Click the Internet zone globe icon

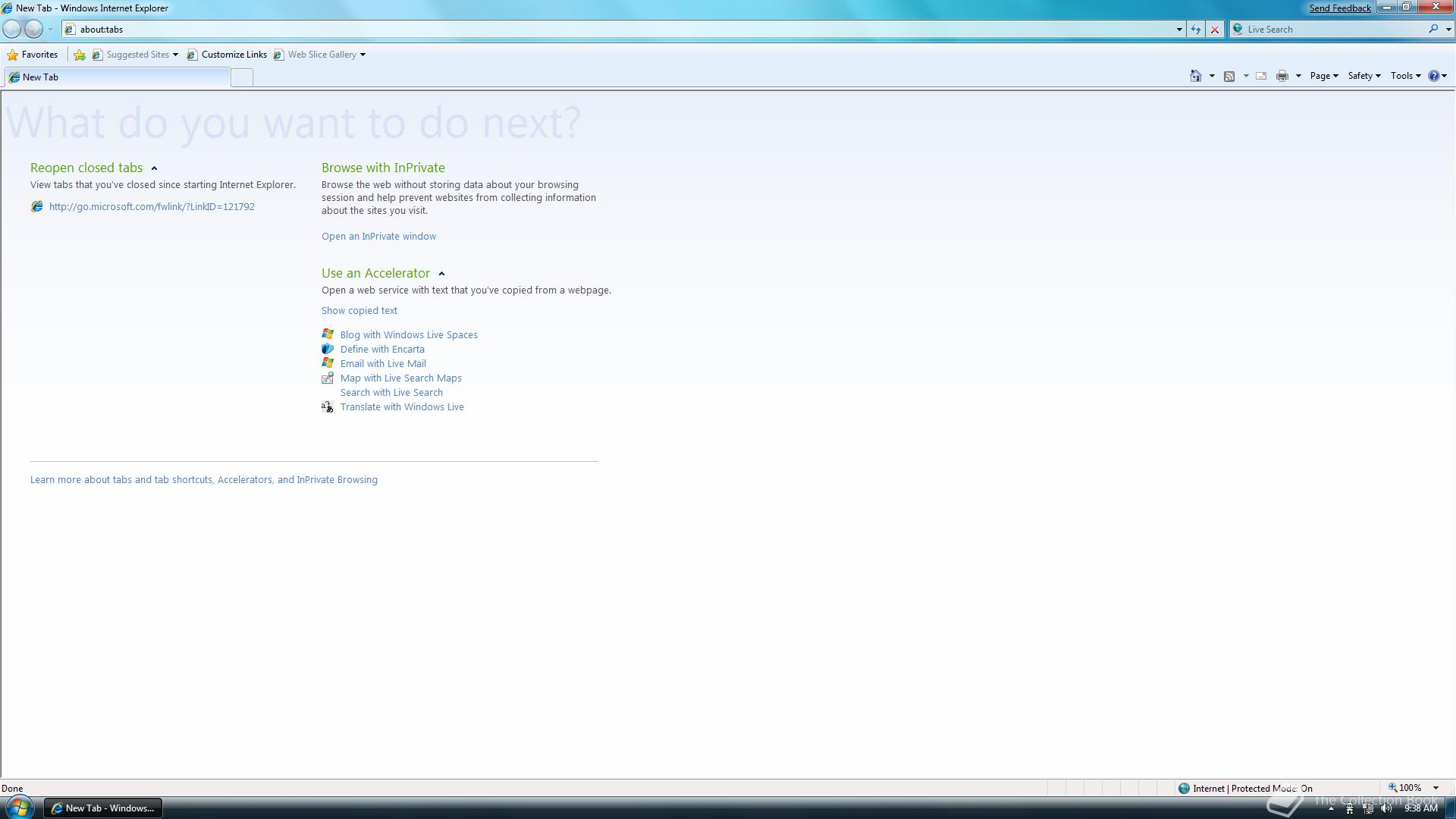coord(1184,788)
